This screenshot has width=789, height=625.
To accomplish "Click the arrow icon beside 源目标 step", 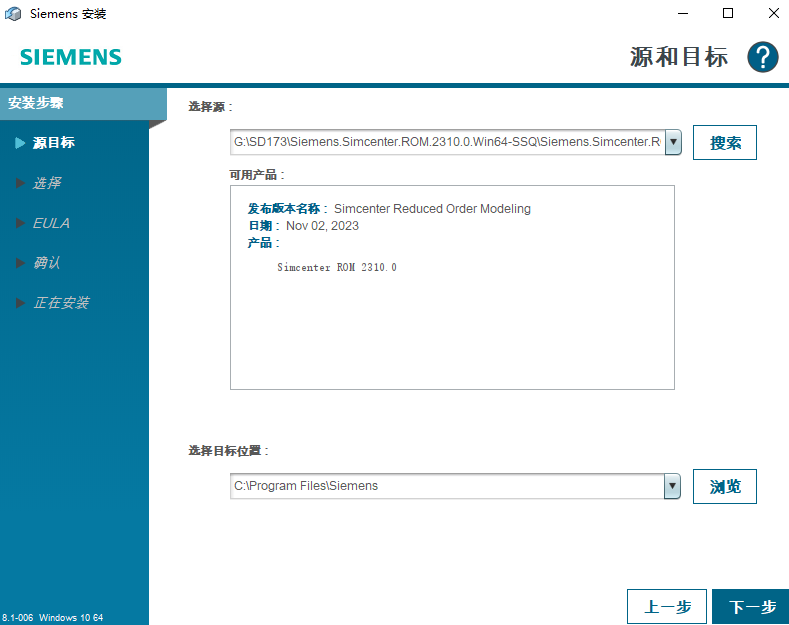I will (20, 143).
